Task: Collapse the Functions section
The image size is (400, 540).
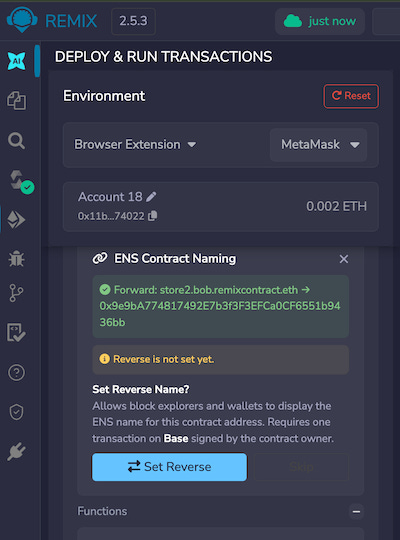Action: click(x=356, y=511)
